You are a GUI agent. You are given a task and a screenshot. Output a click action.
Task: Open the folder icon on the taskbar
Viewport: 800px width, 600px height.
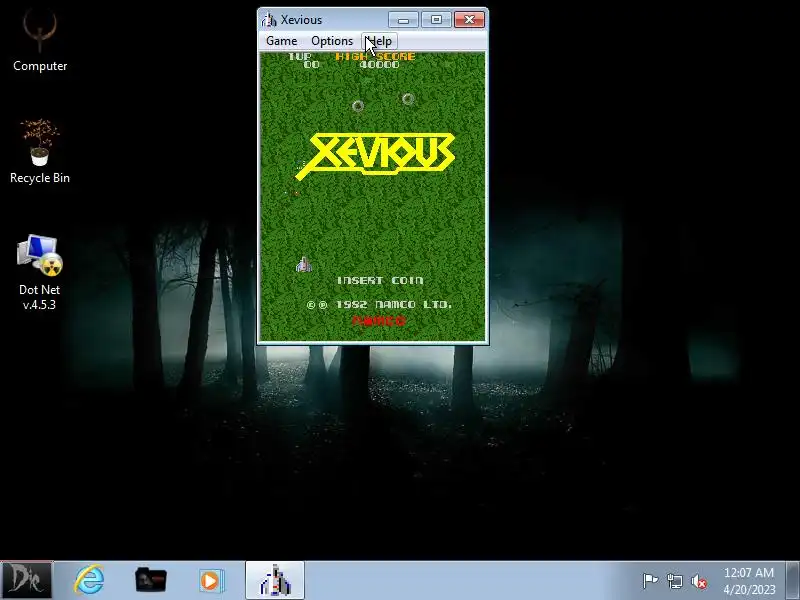click(151, 580)
